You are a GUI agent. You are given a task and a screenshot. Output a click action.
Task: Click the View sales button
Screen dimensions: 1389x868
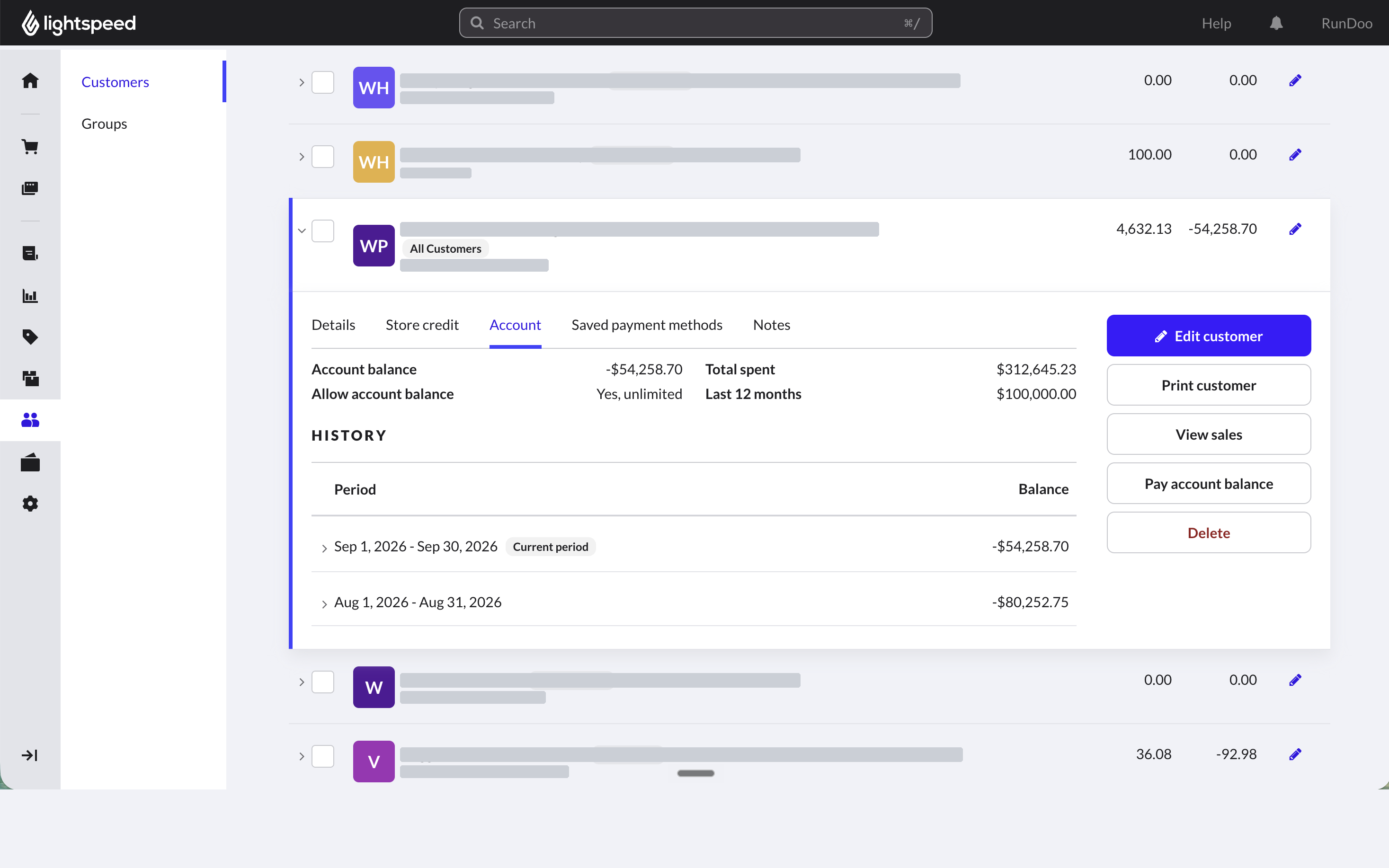pyautogui.click(x=1208, y=434)
